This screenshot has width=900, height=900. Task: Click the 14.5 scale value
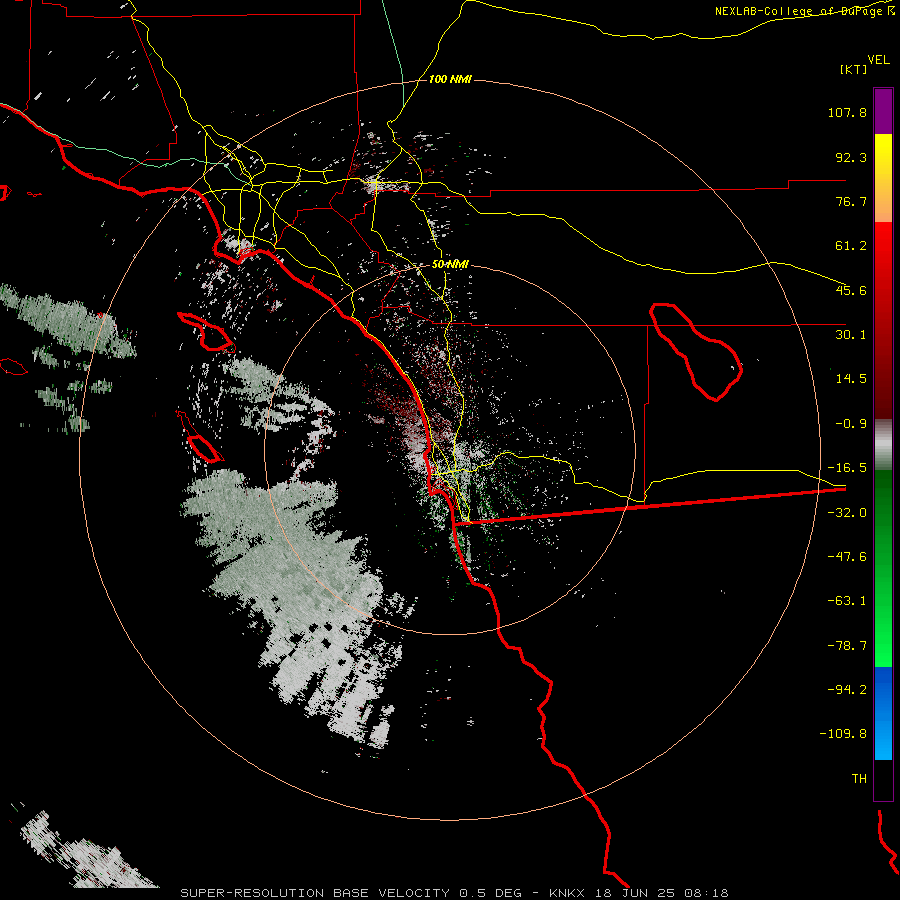pos(851,379)
